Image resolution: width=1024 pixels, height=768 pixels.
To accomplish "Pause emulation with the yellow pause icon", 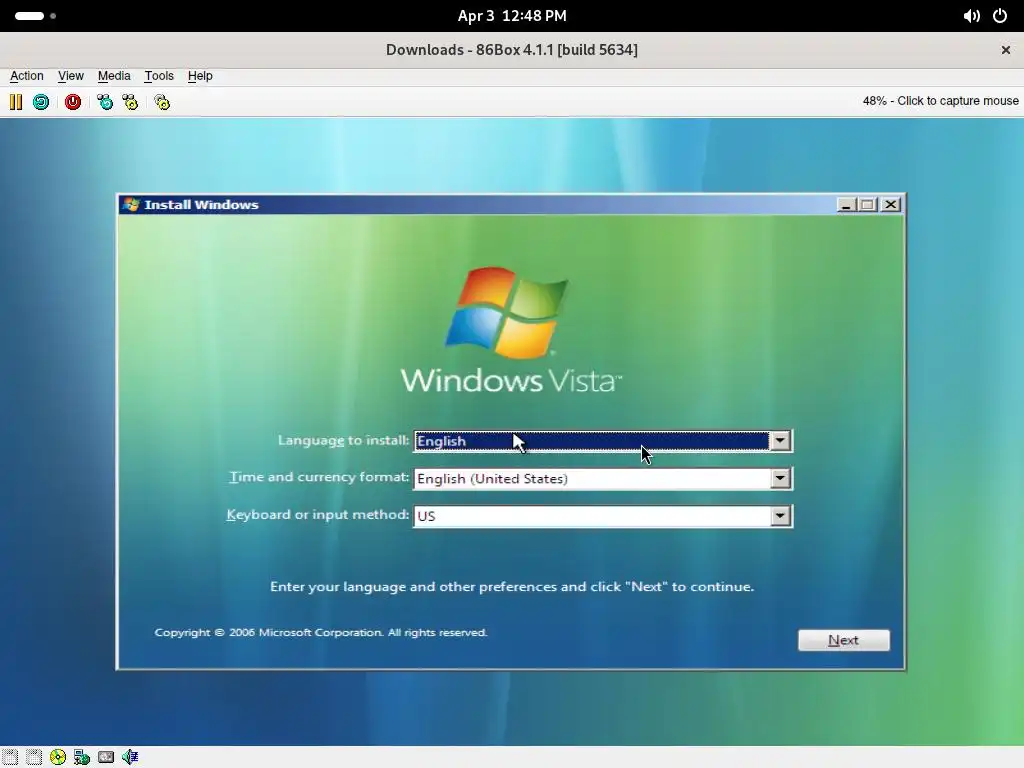I will coord(16,102).
